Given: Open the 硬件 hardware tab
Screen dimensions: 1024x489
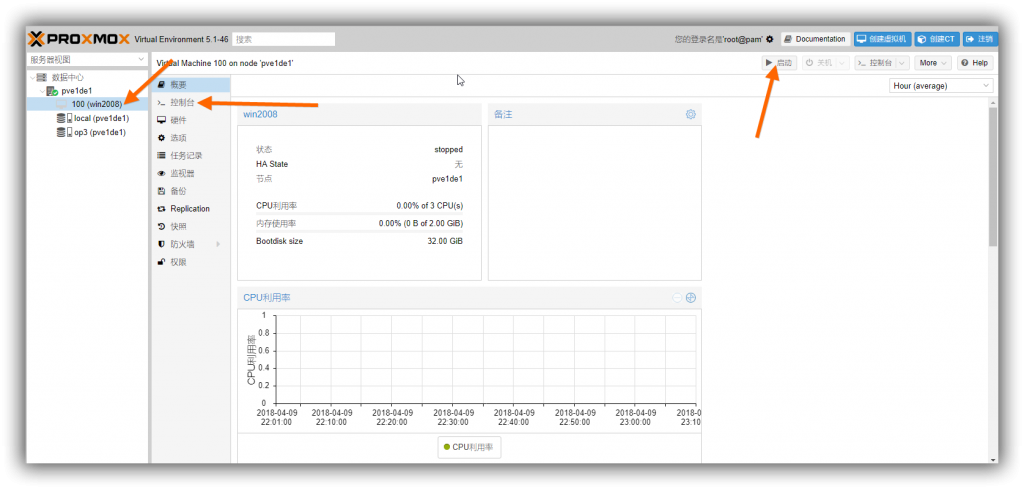Looking at the screenshot, I should tap(191, 120).
